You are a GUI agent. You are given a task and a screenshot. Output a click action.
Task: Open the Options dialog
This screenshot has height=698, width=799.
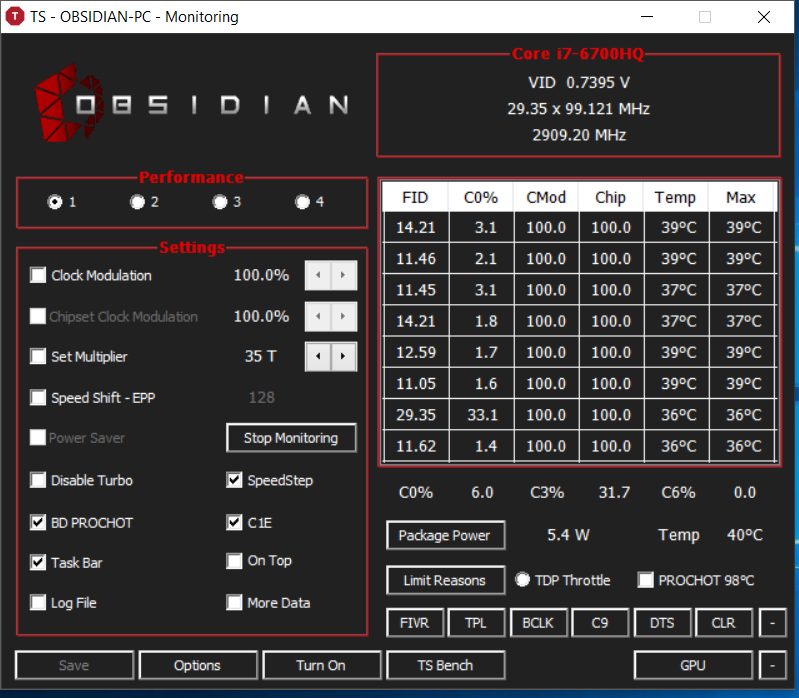(x=198, y=665)
